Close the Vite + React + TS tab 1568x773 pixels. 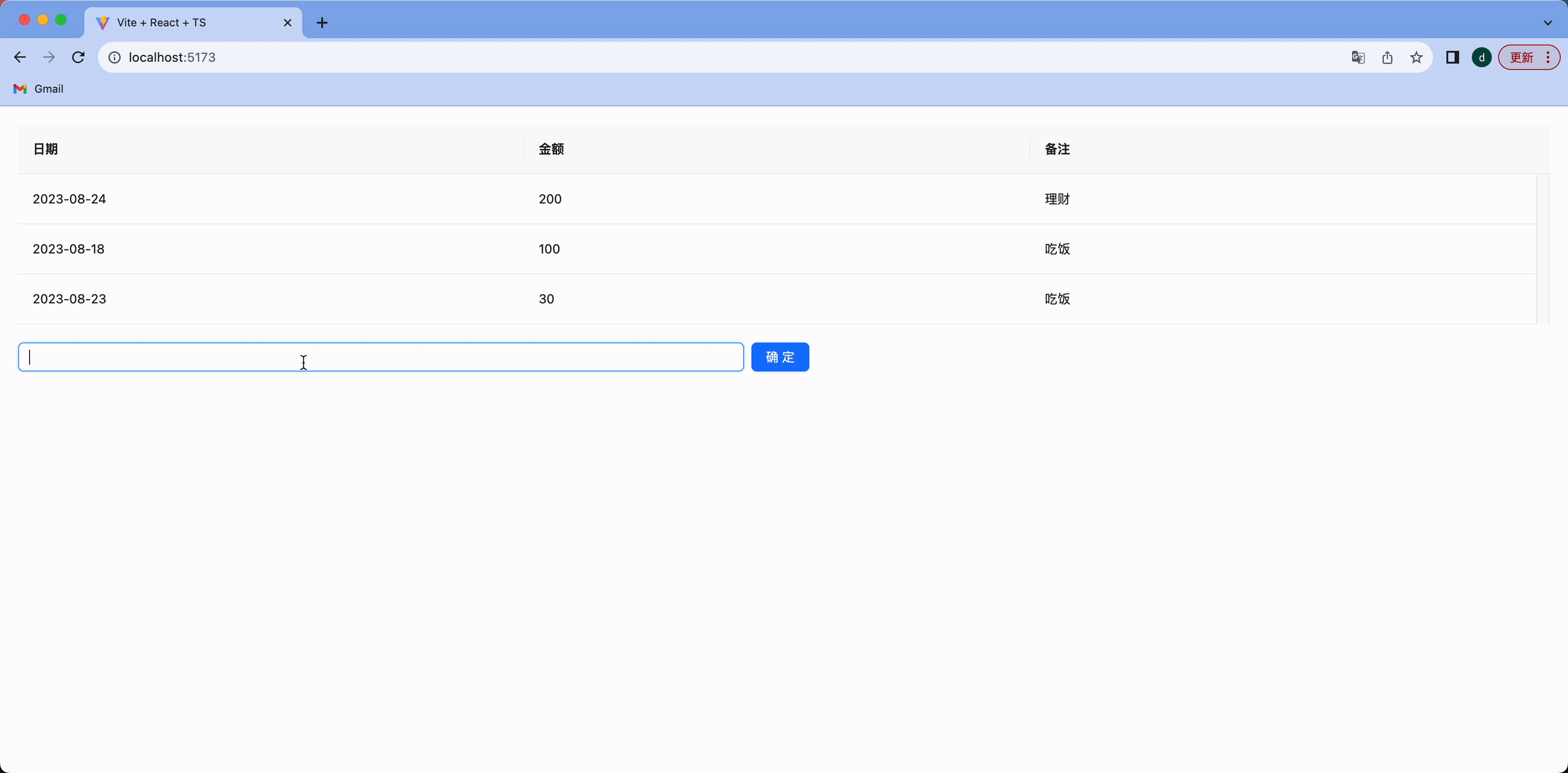(287, 22)
